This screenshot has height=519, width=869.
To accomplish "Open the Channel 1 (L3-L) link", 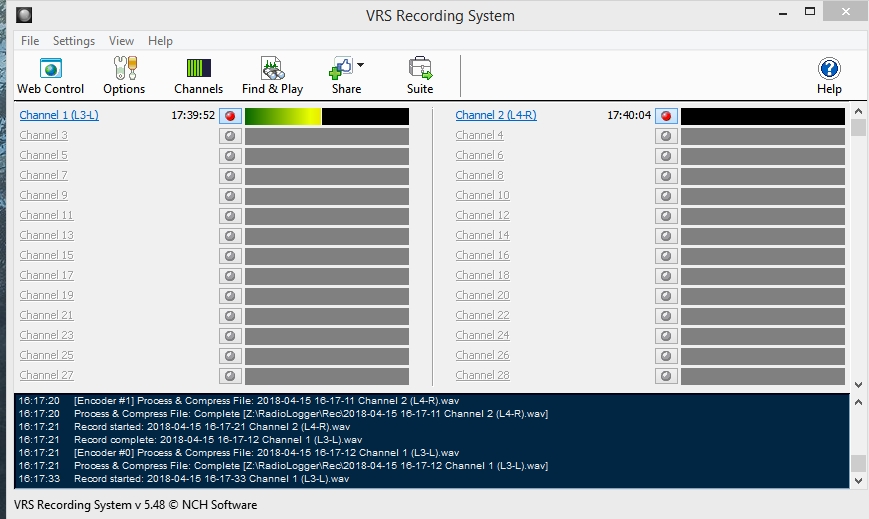I will [59, 115].
